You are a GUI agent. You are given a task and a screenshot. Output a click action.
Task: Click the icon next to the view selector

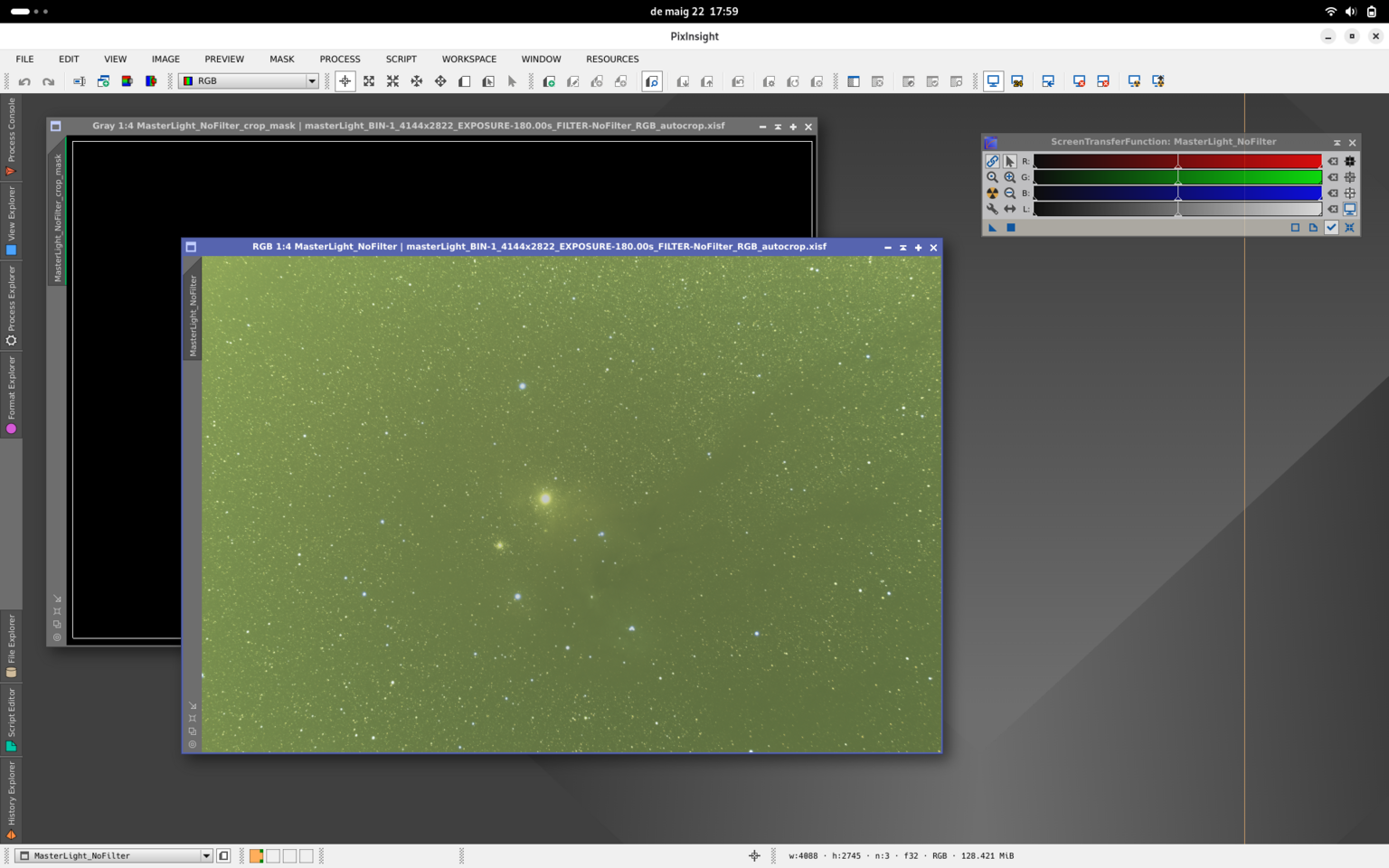click(x=223, y=855)
